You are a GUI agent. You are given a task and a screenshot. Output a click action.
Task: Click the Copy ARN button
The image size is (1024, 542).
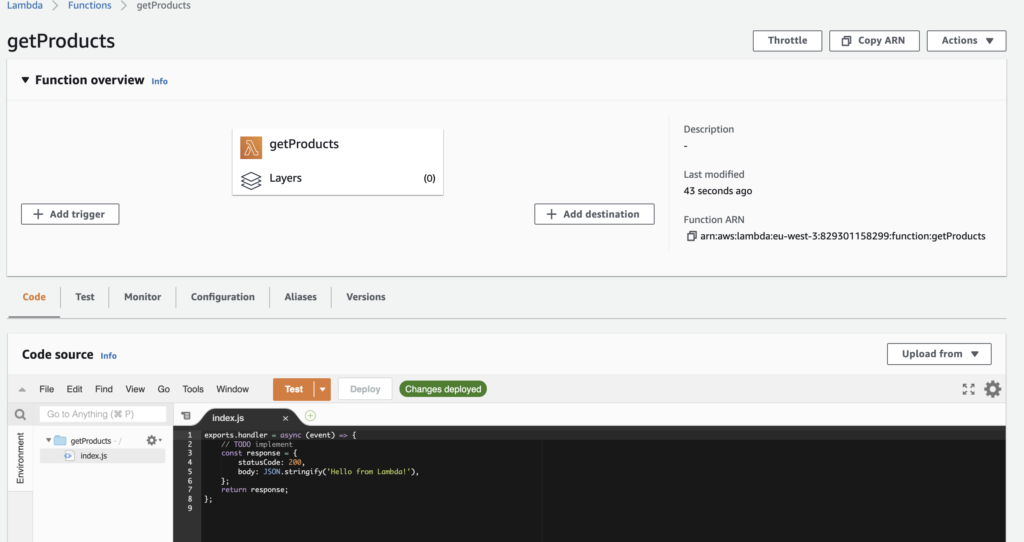point(874,40)
